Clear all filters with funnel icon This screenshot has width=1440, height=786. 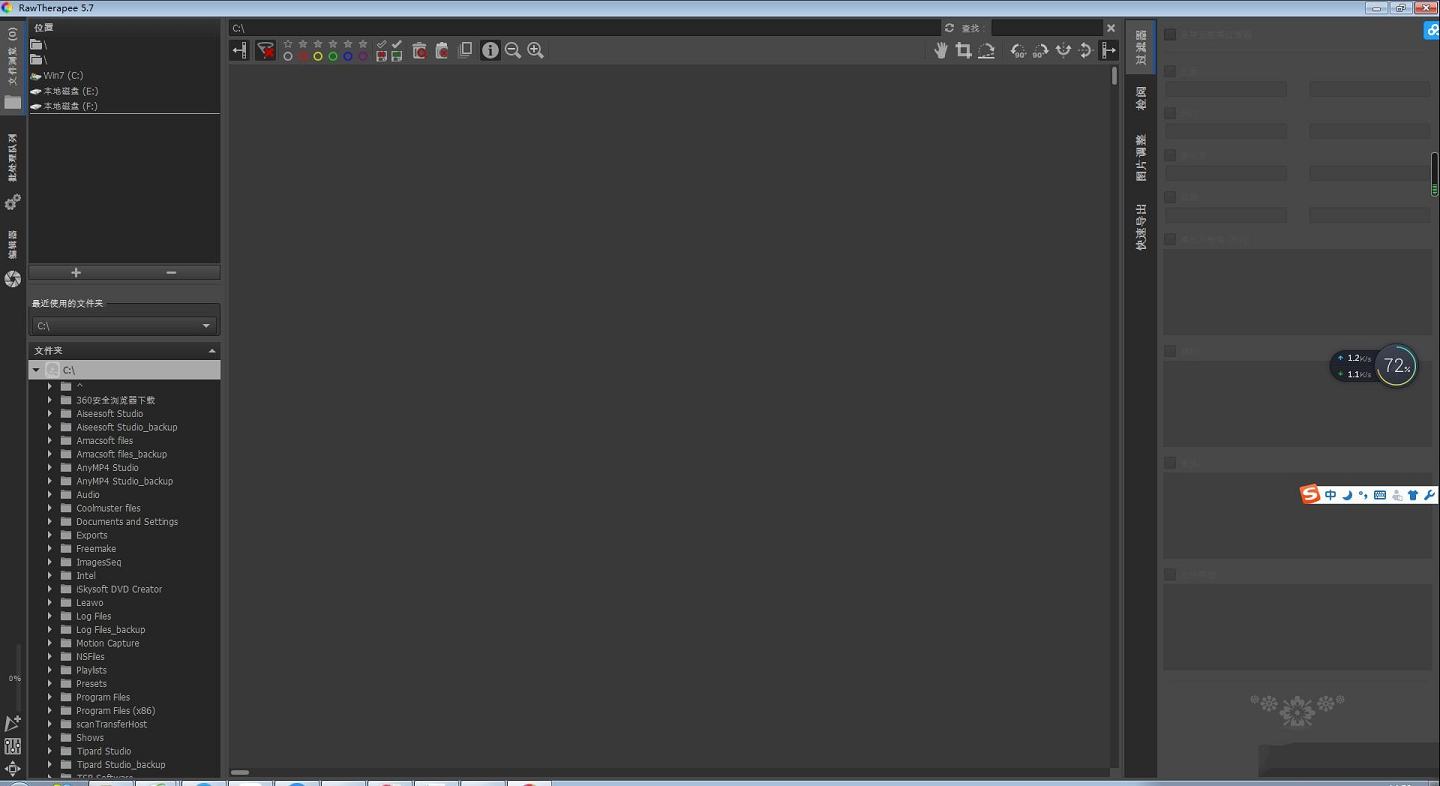(x=265, y=50)
